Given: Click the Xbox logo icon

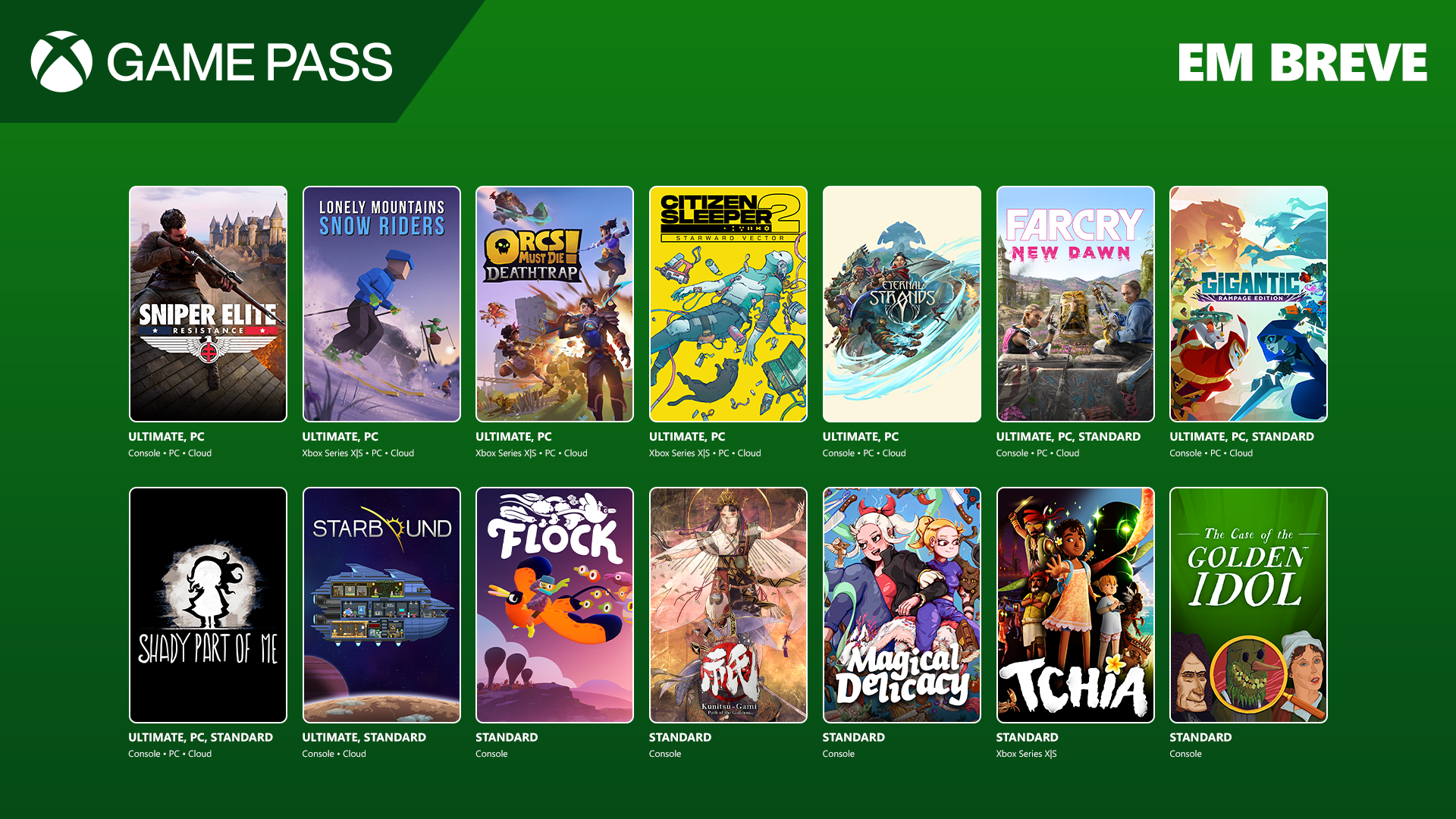Looking at the screenshot, I should click(61, 61).
